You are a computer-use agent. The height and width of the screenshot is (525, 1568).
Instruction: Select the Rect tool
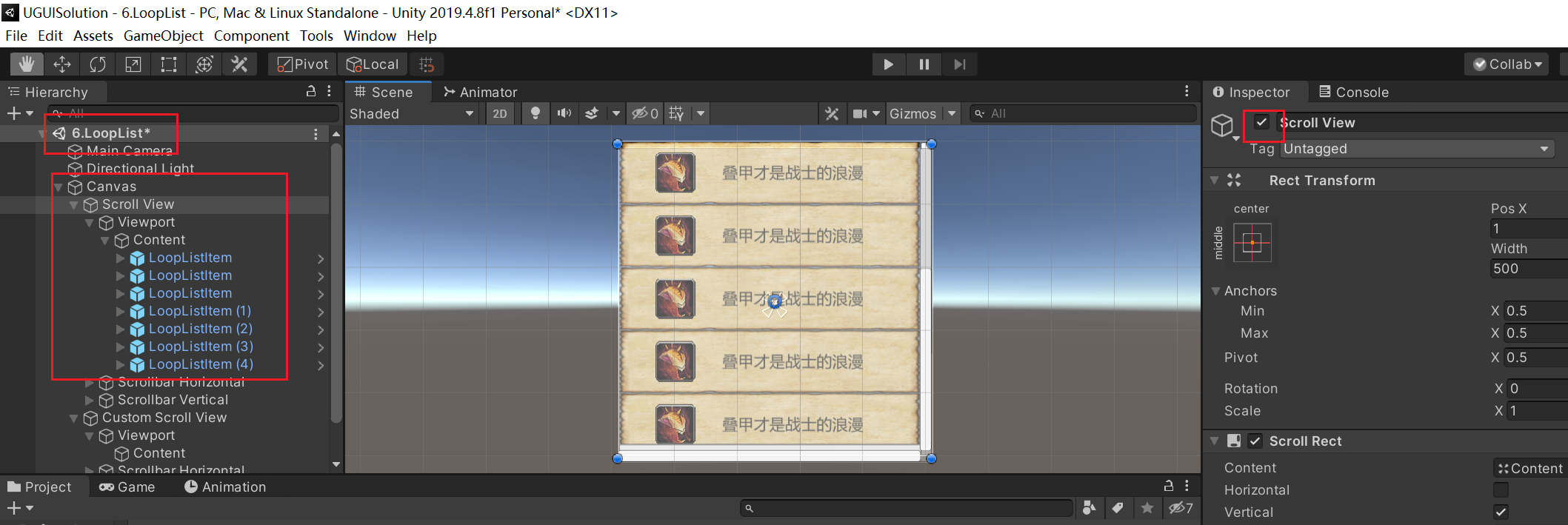coord(169,64)
